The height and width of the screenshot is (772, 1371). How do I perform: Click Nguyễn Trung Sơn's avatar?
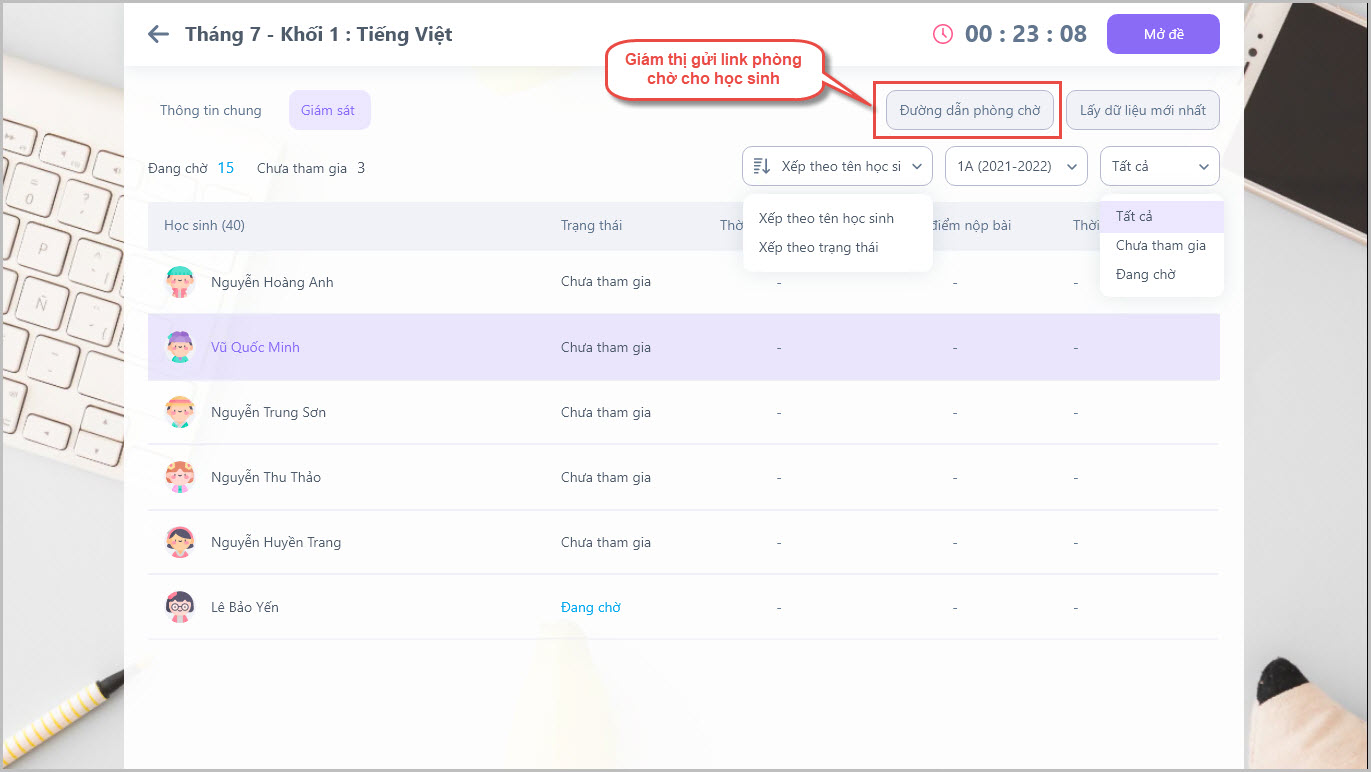[x=180, y=412]
